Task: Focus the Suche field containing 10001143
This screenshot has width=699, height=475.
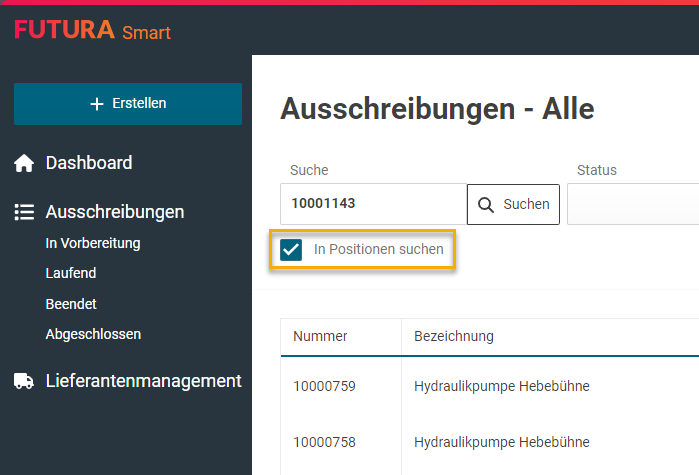Action: click(x=373, y=205)
